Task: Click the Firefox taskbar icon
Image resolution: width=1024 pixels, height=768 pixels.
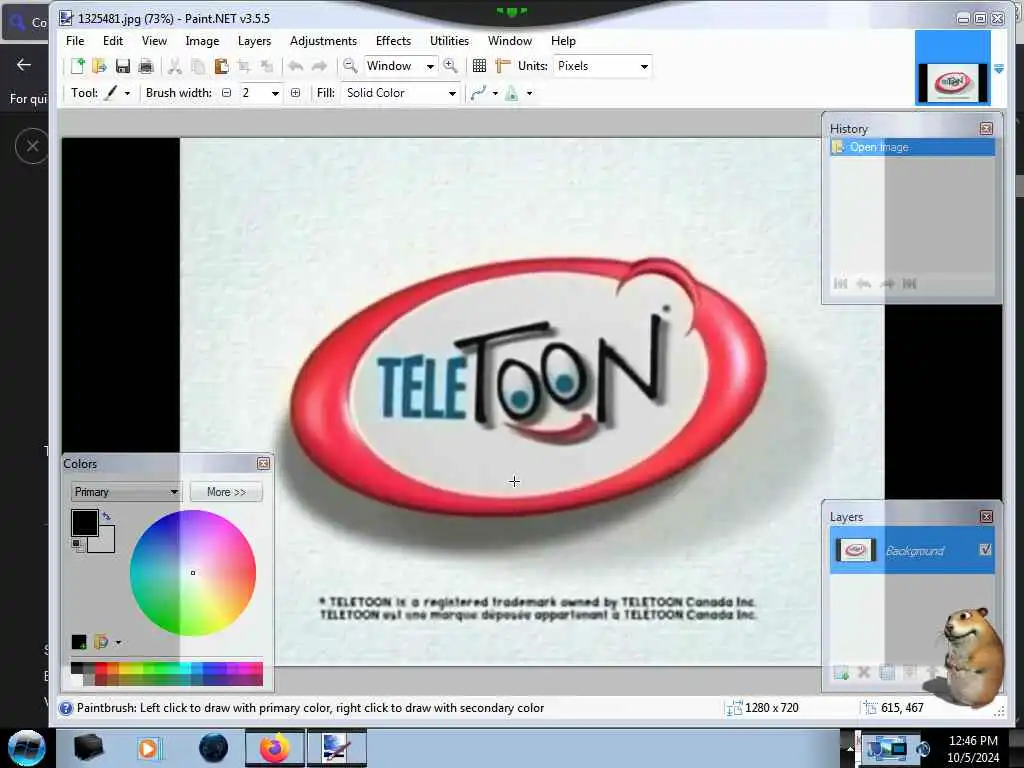Action: click(x=274, y=748)
